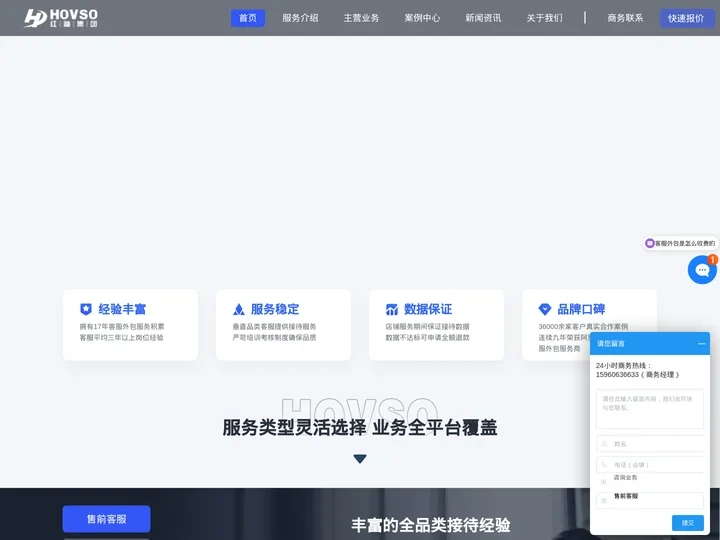Click hotline number 15960636633
The image size is (720, 540).
[617, 375]
